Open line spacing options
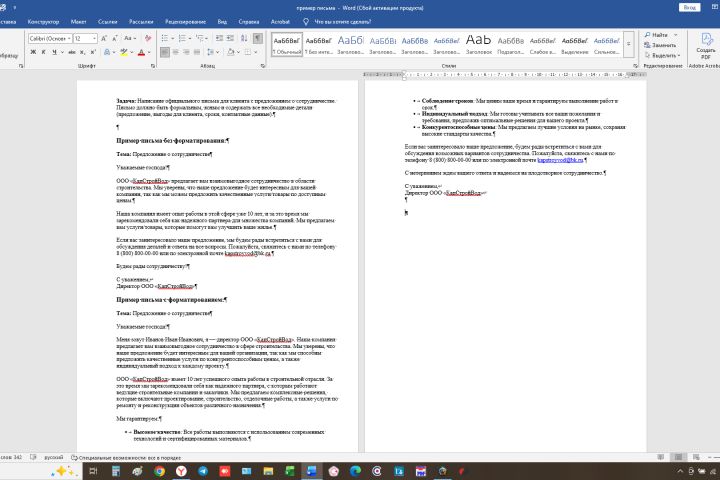This screenshot has height=480, width=720. [x=210, y=52]
